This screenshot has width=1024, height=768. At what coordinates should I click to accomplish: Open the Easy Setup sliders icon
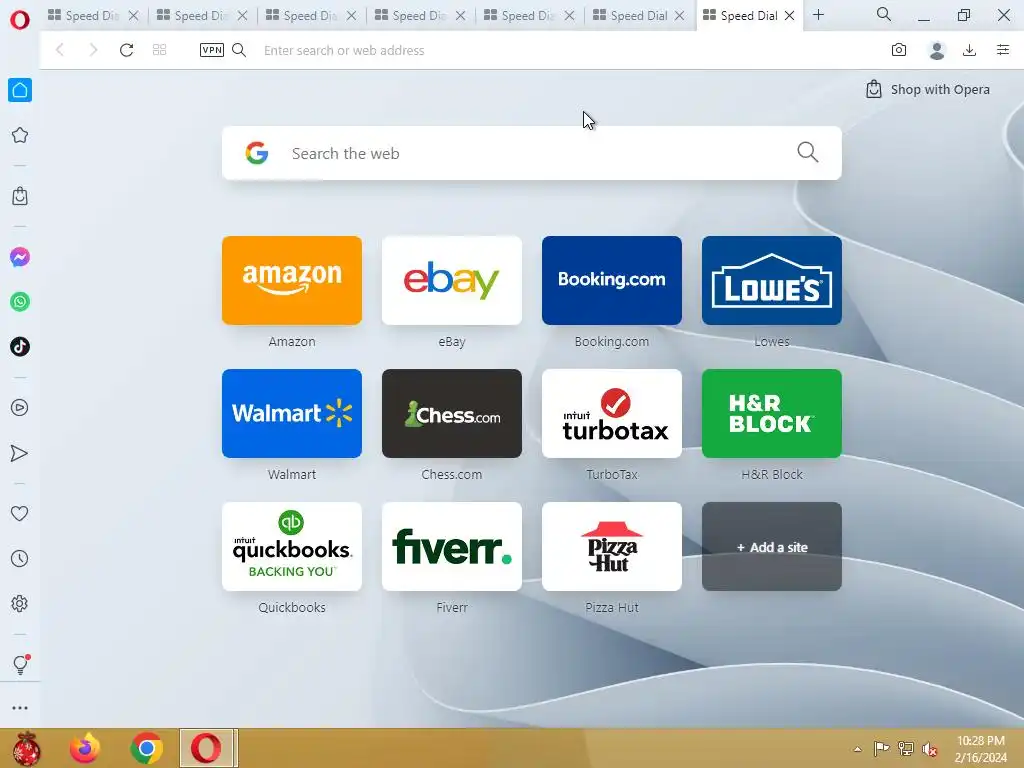pyautogui.click(x=1003, y=50)
